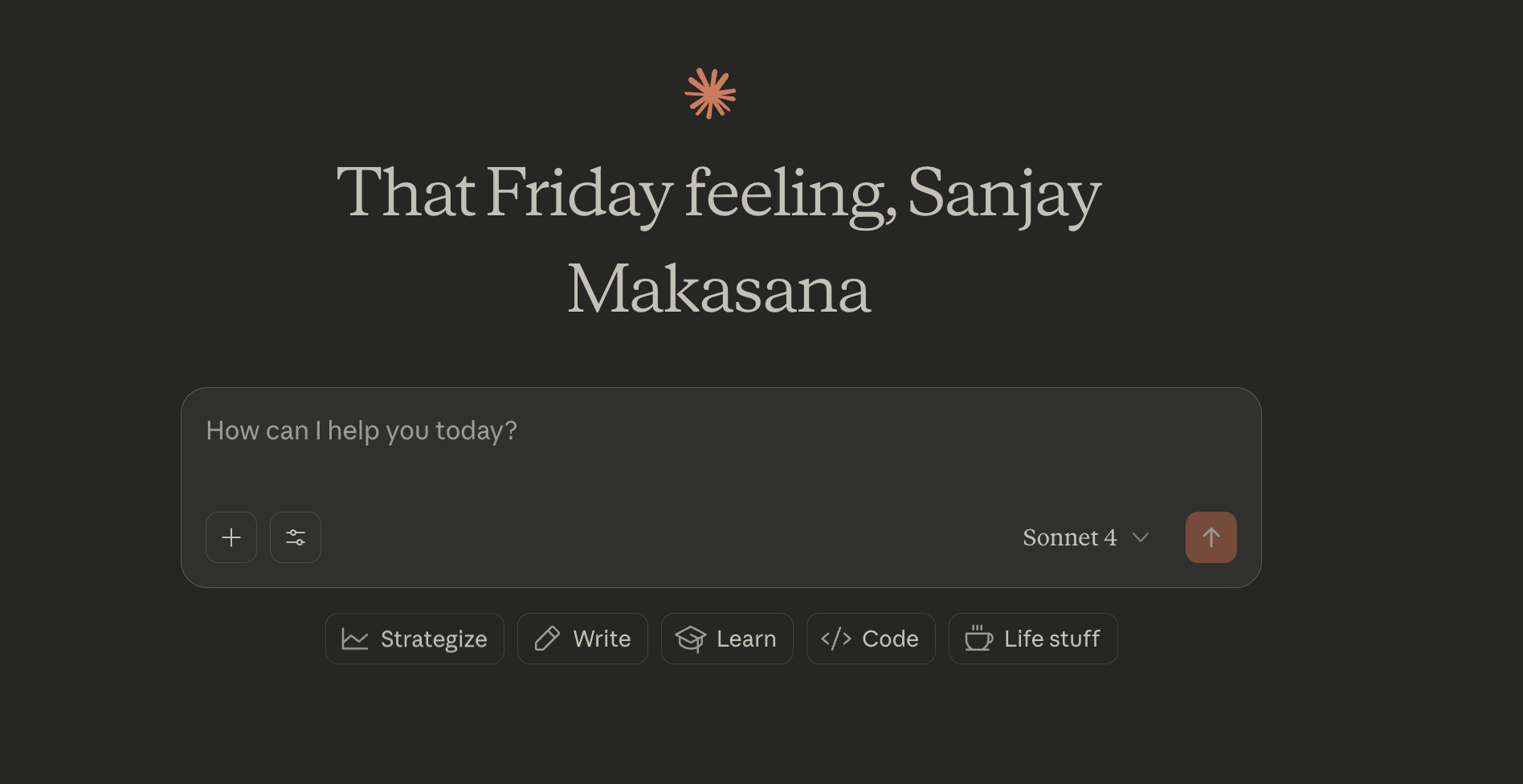The width and height of the screenshot is (1523, 784).
Task: Choose the Life stuff suggestion label
Action: pos(1051,639)
